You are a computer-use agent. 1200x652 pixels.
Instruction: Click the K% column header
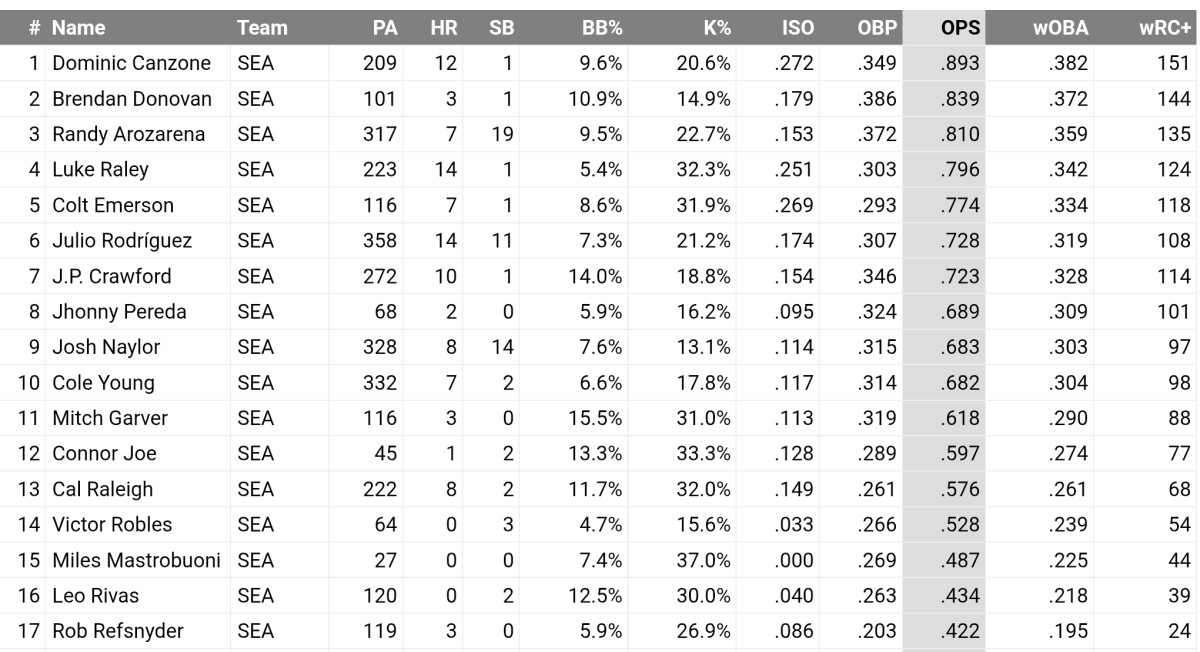[x=717, y=28]
